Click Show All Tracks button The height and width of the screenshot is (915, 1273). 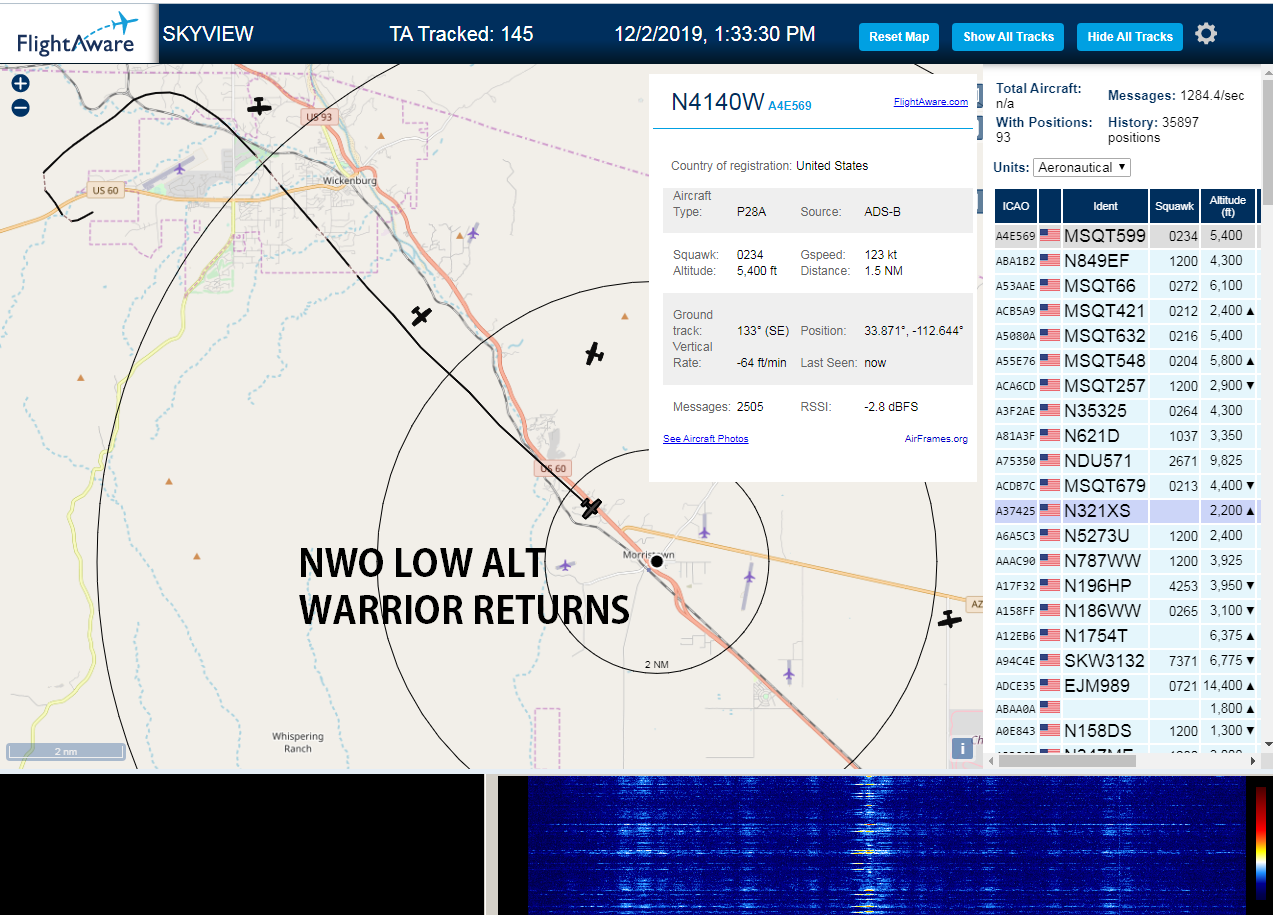(x=1008, y=37)
